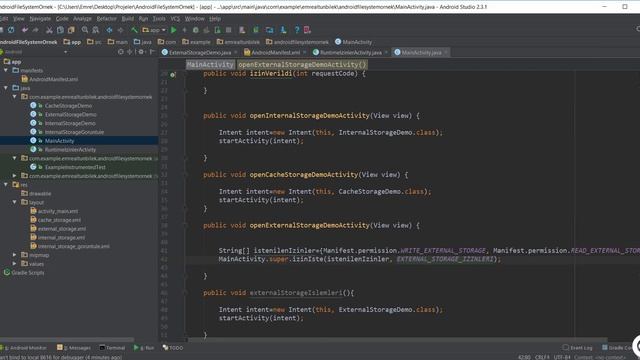Open the Android Monitor tool window
Viewport: 640px width, 360px height.
point(24,348)
